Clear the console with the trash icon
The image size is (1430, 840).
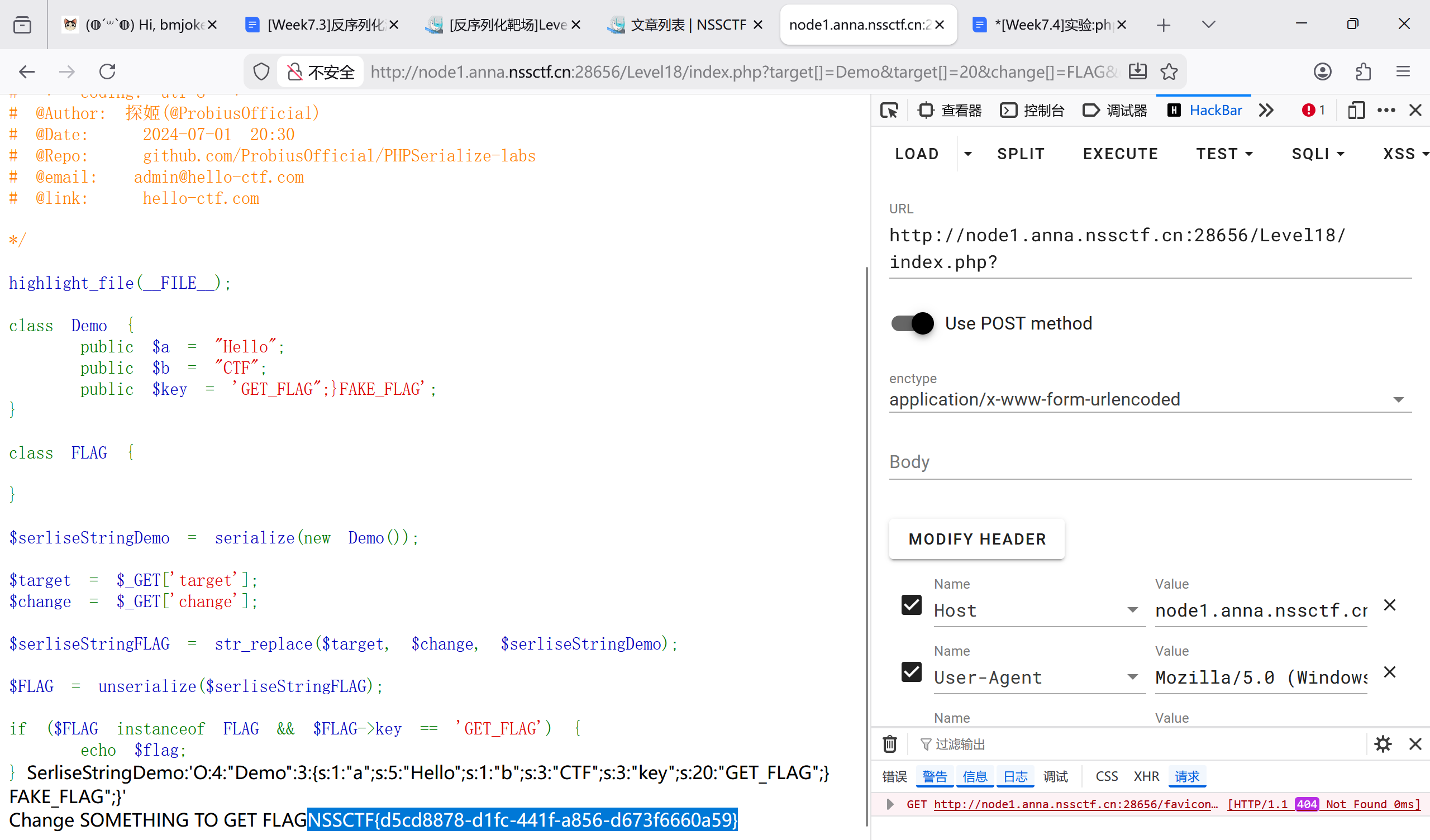(889, 743)
